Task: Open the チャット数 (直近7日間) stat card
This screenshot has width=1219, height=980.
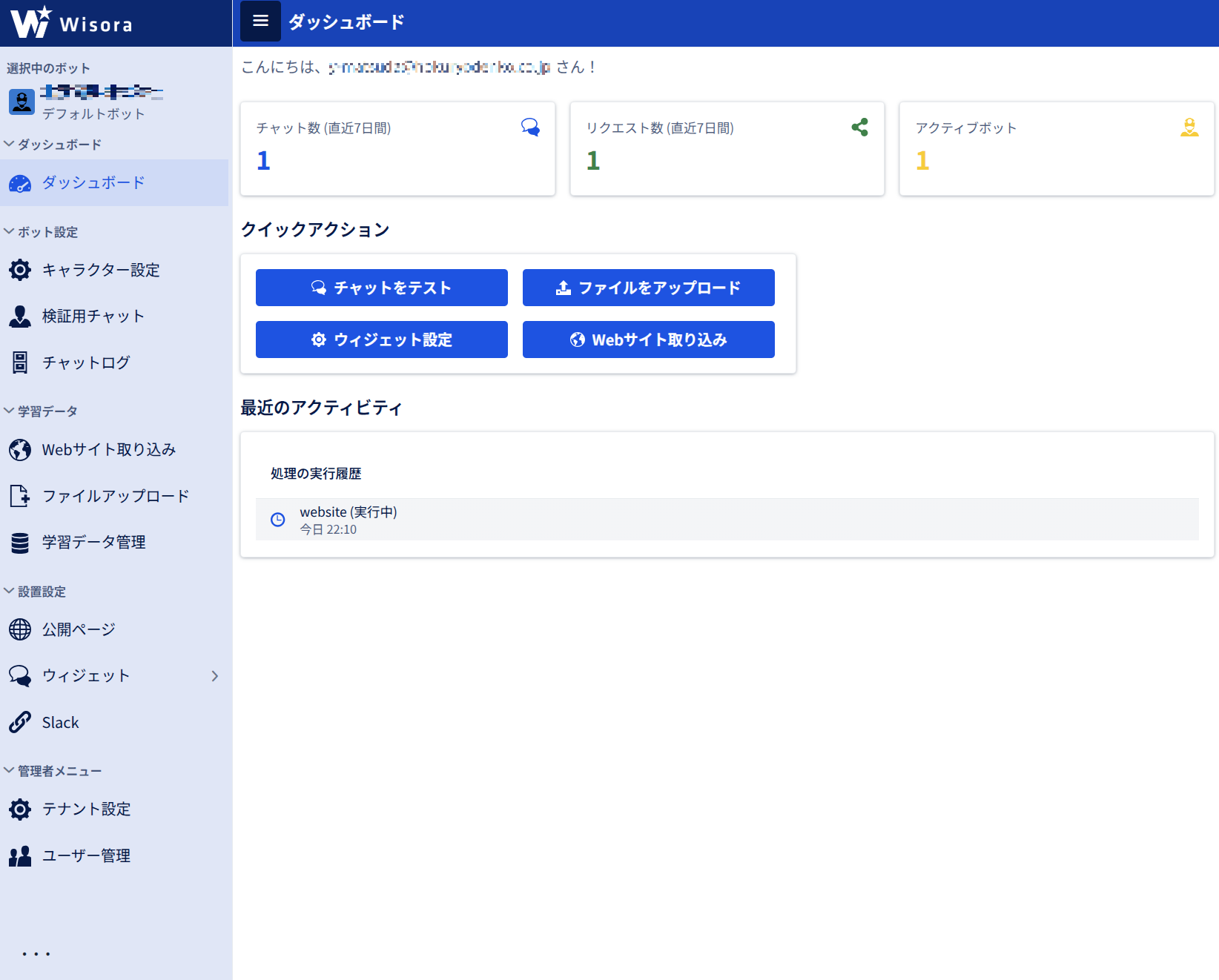Action: (x=398, y=149)
